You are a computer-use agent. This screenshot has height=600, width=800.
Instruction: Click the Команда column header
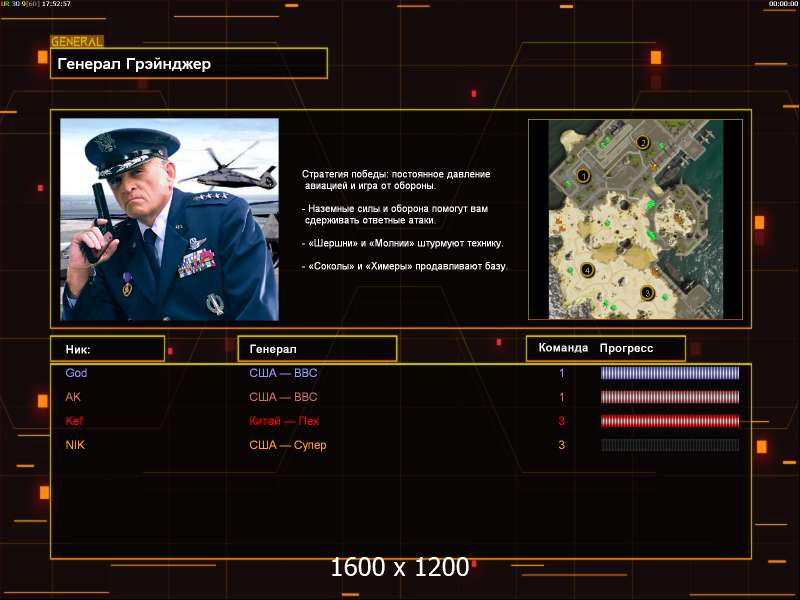click(563, 348)
